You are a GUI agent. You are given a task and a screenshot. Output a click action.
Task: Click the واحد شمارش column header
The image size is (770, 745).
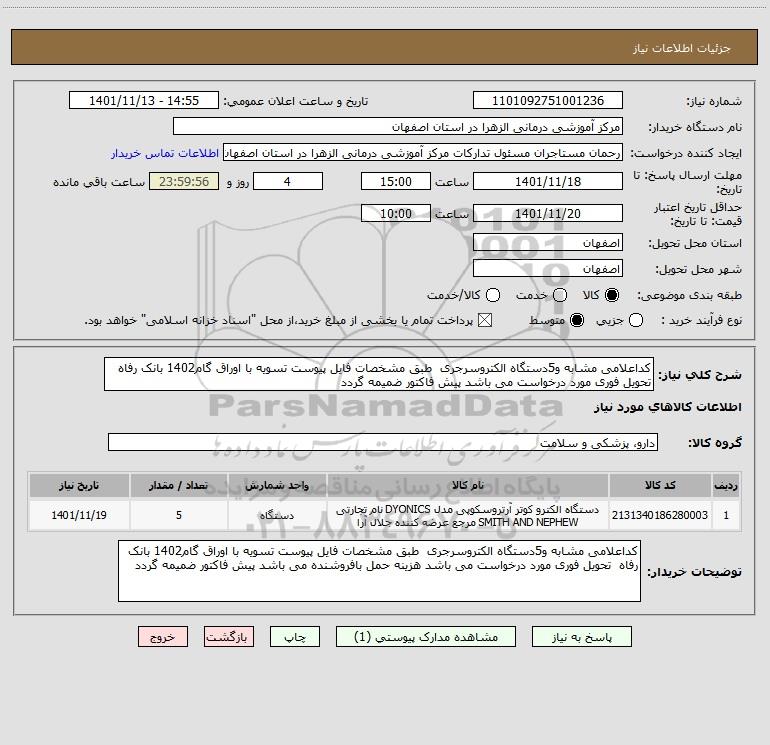277,485
